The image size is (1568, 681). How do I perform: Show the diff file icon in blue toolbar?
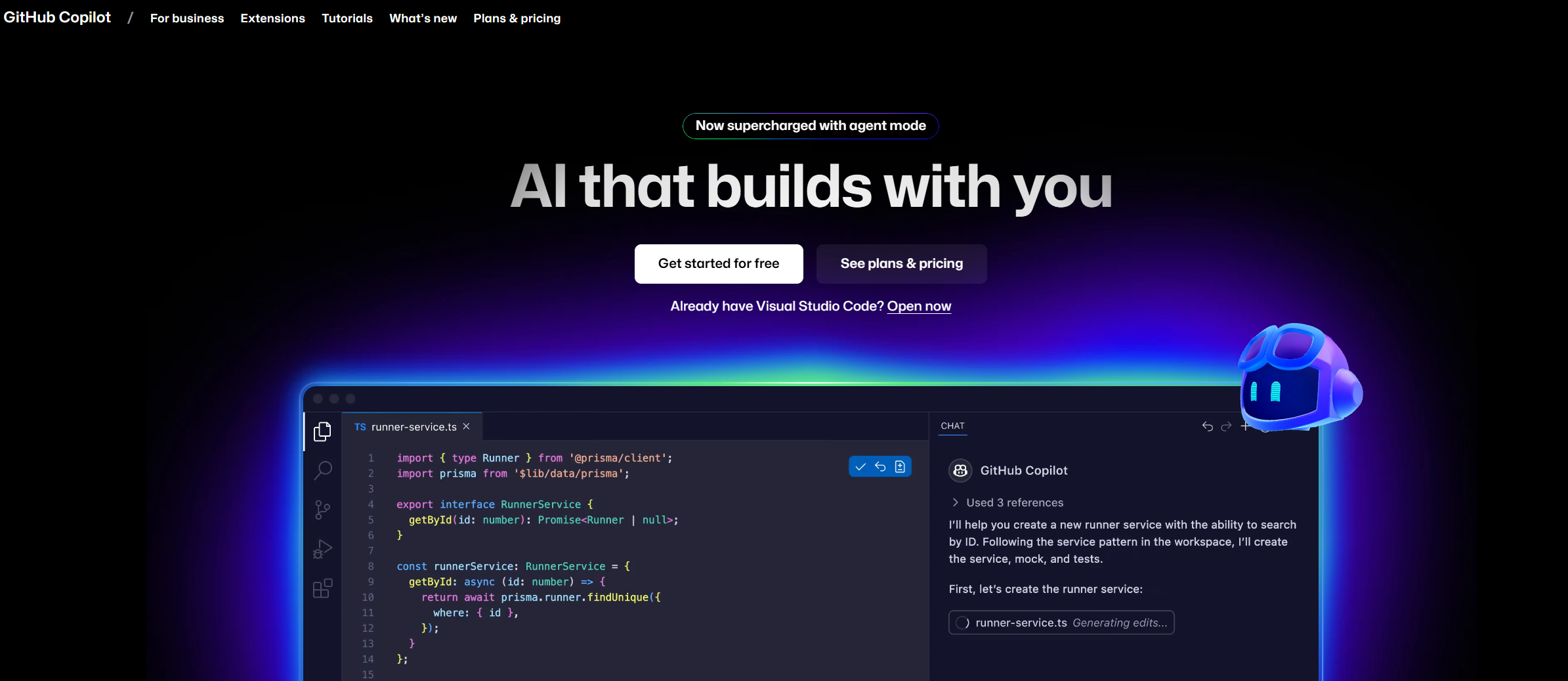click(x=900, y=467)
